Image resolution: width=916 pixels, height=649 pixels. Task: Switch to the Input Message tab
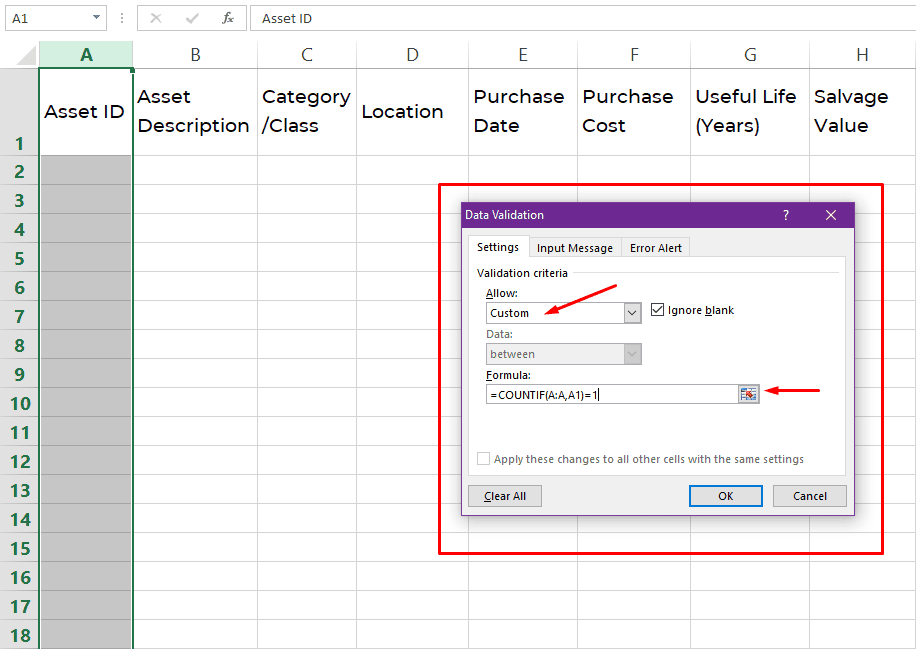[x=574, y=248]
